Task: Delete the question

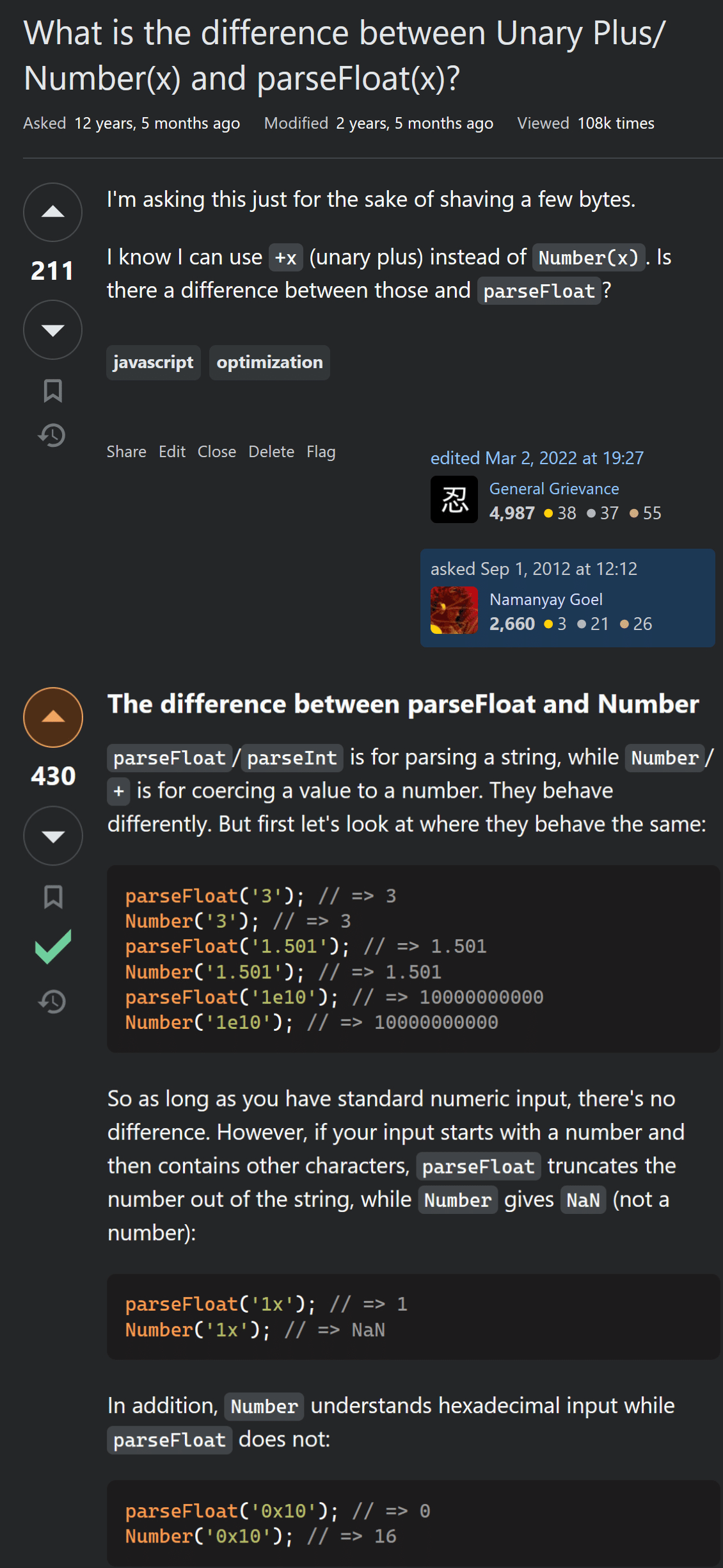Action: tap(271, 452)
